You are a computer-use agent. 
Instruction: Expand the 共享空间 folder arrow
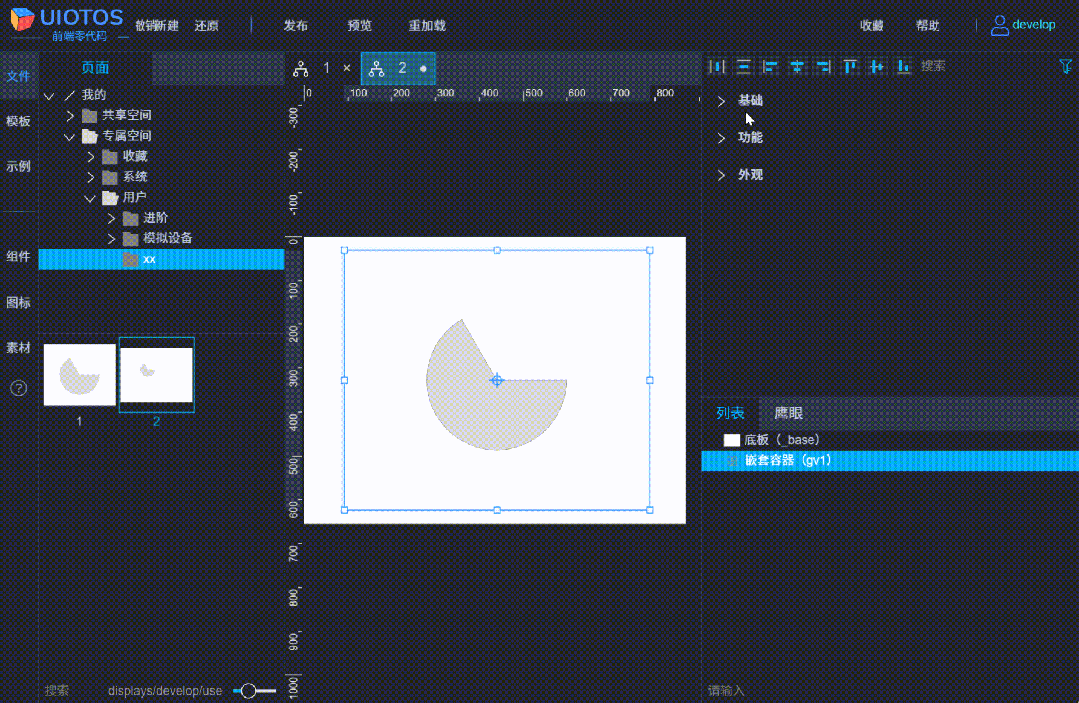[70, 116]
